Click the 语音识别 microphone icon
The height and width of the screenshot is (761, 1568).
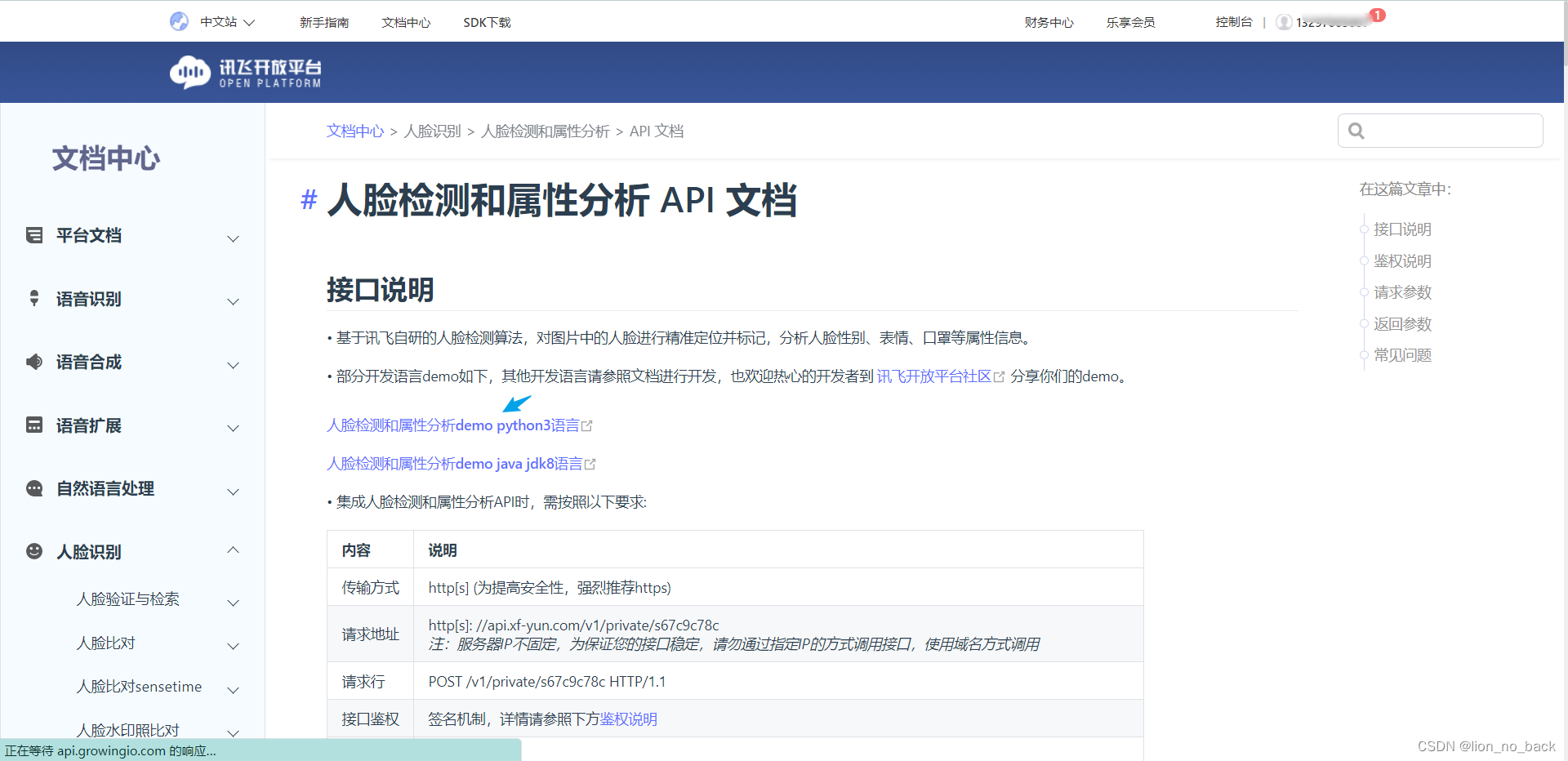click(x=34, y=298)
